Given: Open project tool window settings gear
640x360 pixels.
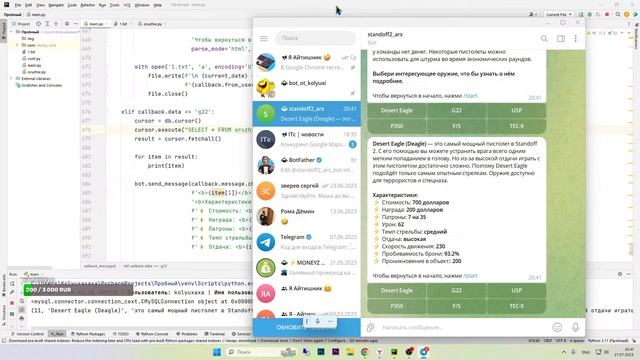Looking at the screenshot, I should click(x=67, y=24).
